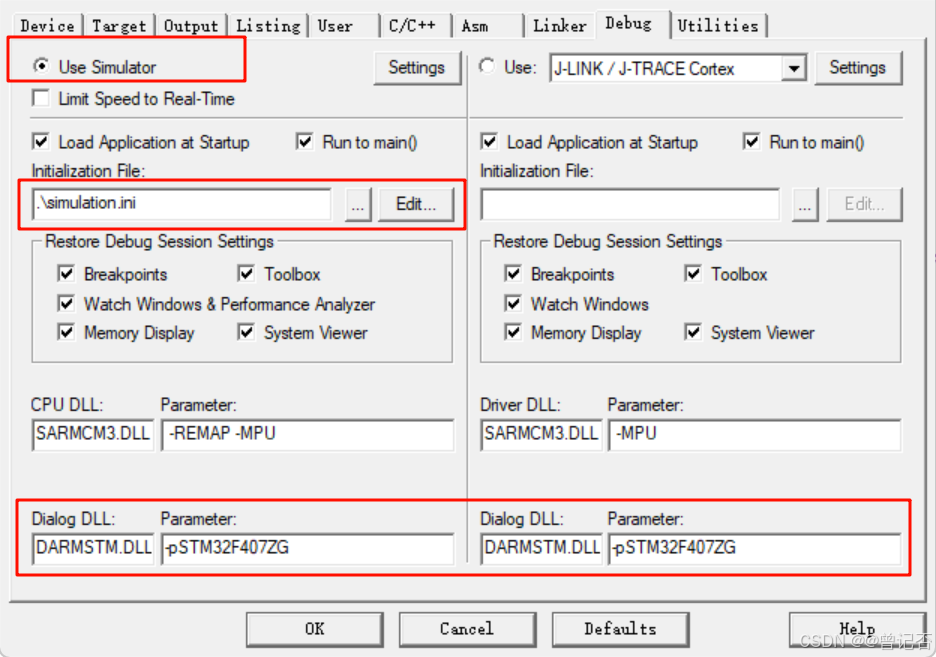This screenshot has height=657, width=936.
Task: Toggle J-LINK side Run to main() checkbox
Action: (752, 141)
